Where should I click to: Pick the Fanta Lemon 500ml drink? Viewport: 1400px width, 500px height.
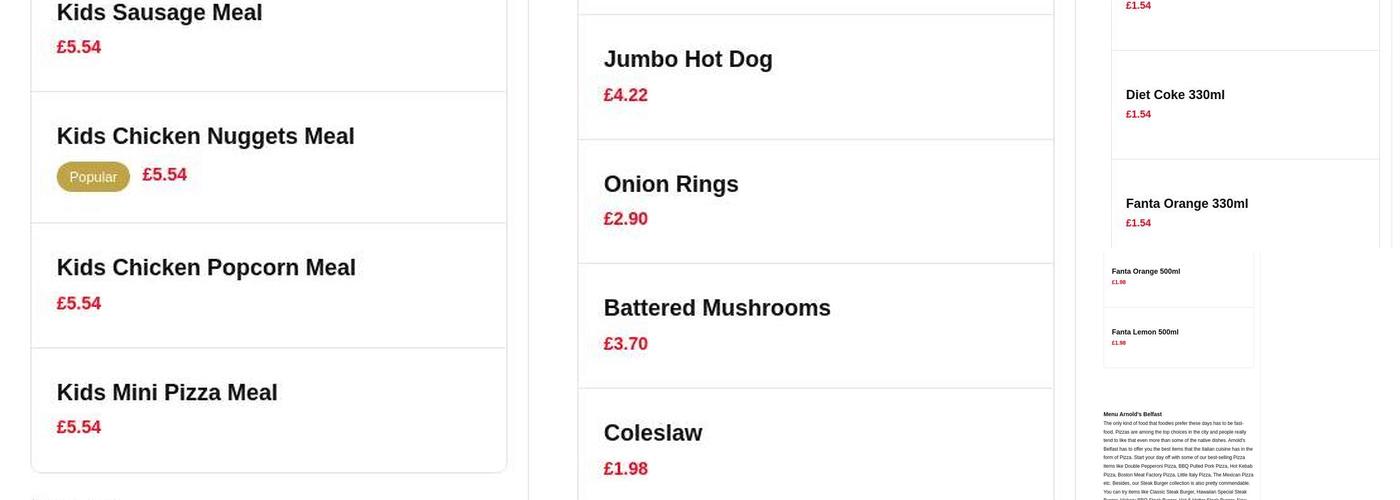tap(1145, 332)
